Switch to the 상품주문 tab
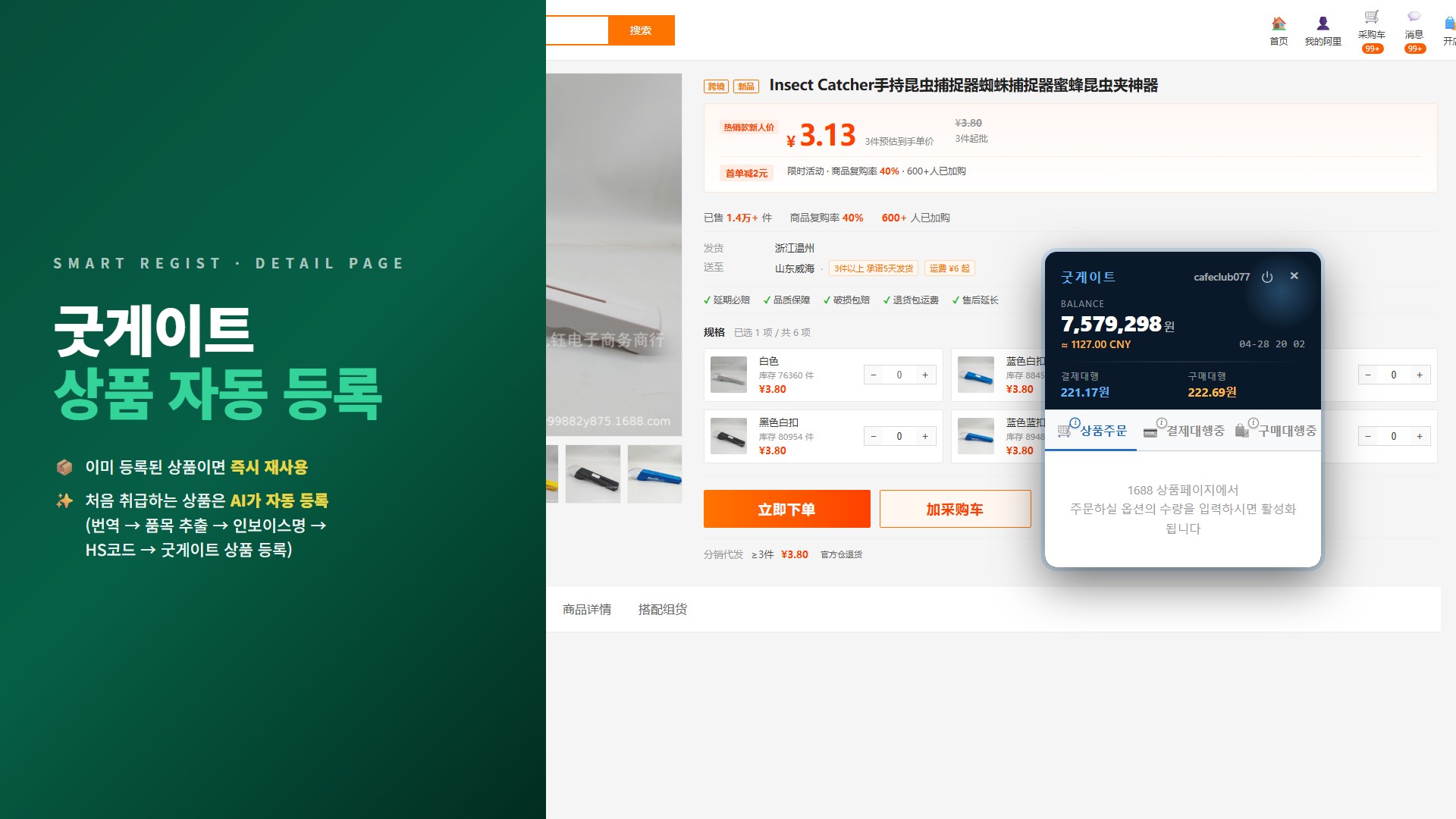The width and height of the screenshot is (1456, 819). click(x=1091, y=431)
